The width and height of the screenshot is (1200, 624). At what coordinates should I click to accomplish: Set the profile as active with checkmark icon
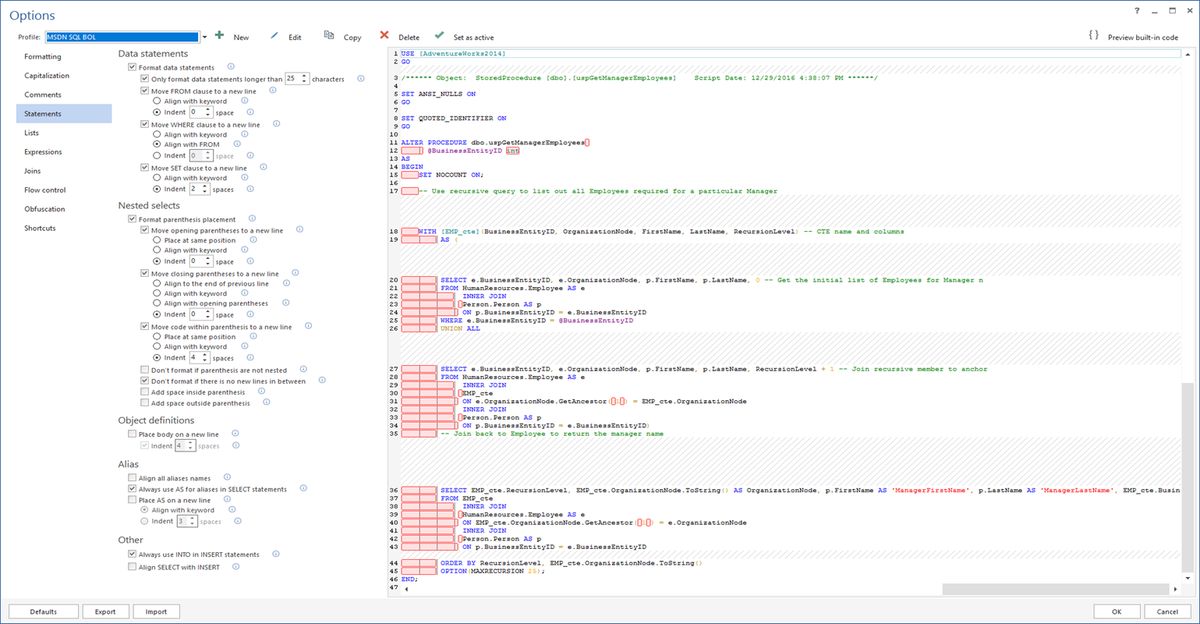click(x=439, y=35)
